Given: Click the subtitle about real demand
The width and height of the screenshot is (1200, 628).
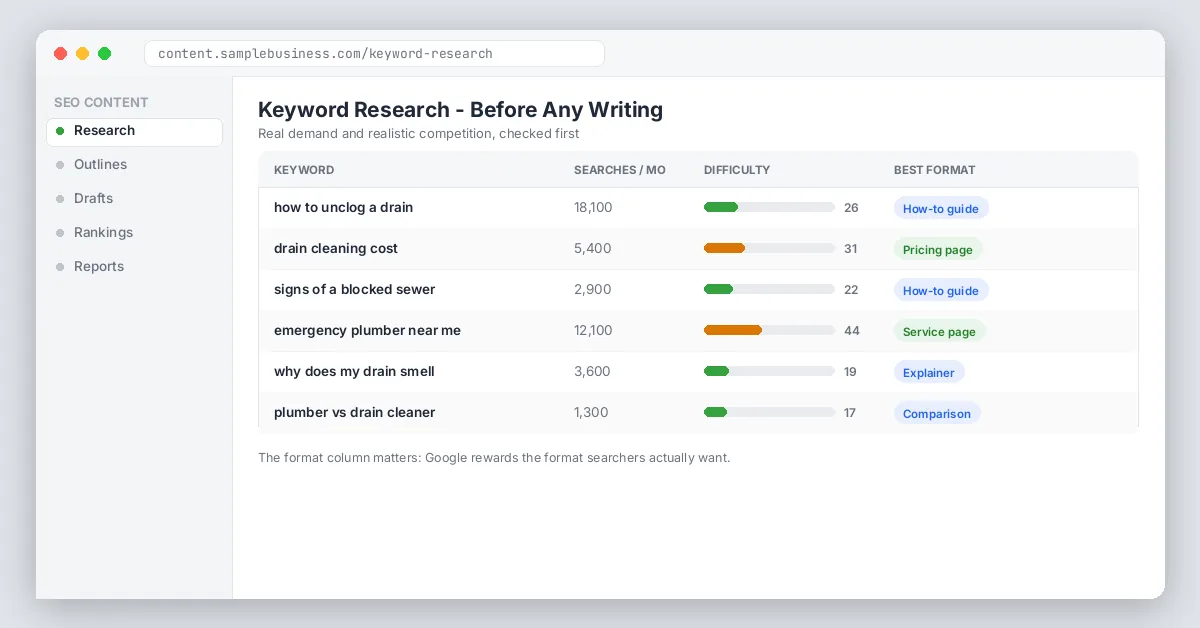Looking at the screenshot, I should [x=418, y=134].
